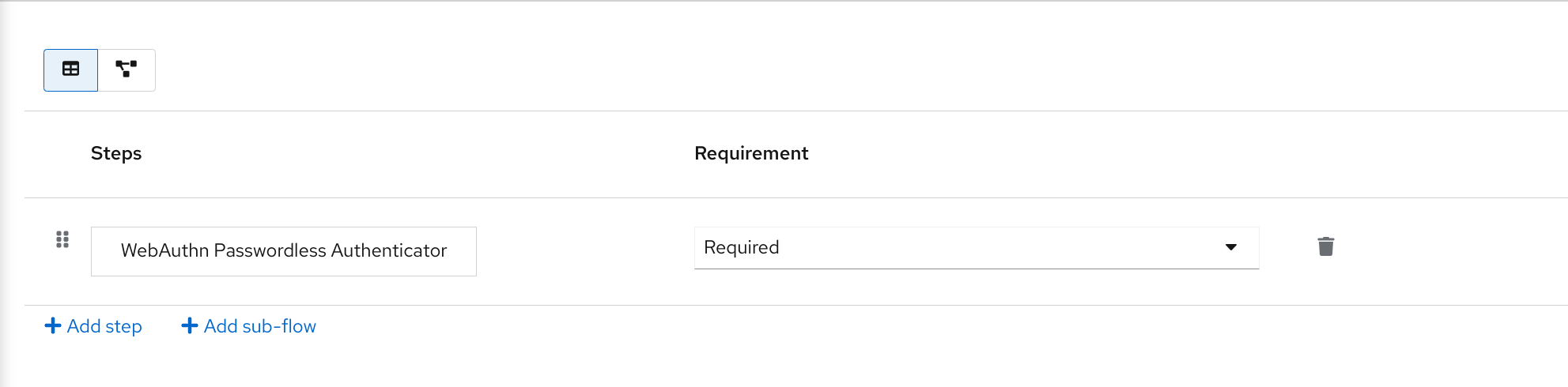This screenshot has height=387, width=1568.
Task: Click the Required text in the requirement selector
Action: click(x=741, y=248)
